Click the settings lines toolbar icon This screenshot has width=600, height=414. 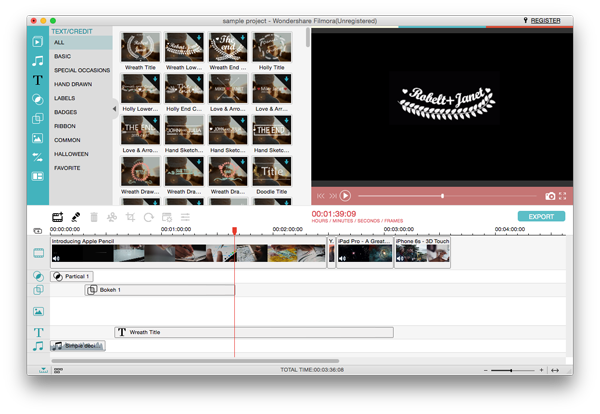(x=185, y=217)
